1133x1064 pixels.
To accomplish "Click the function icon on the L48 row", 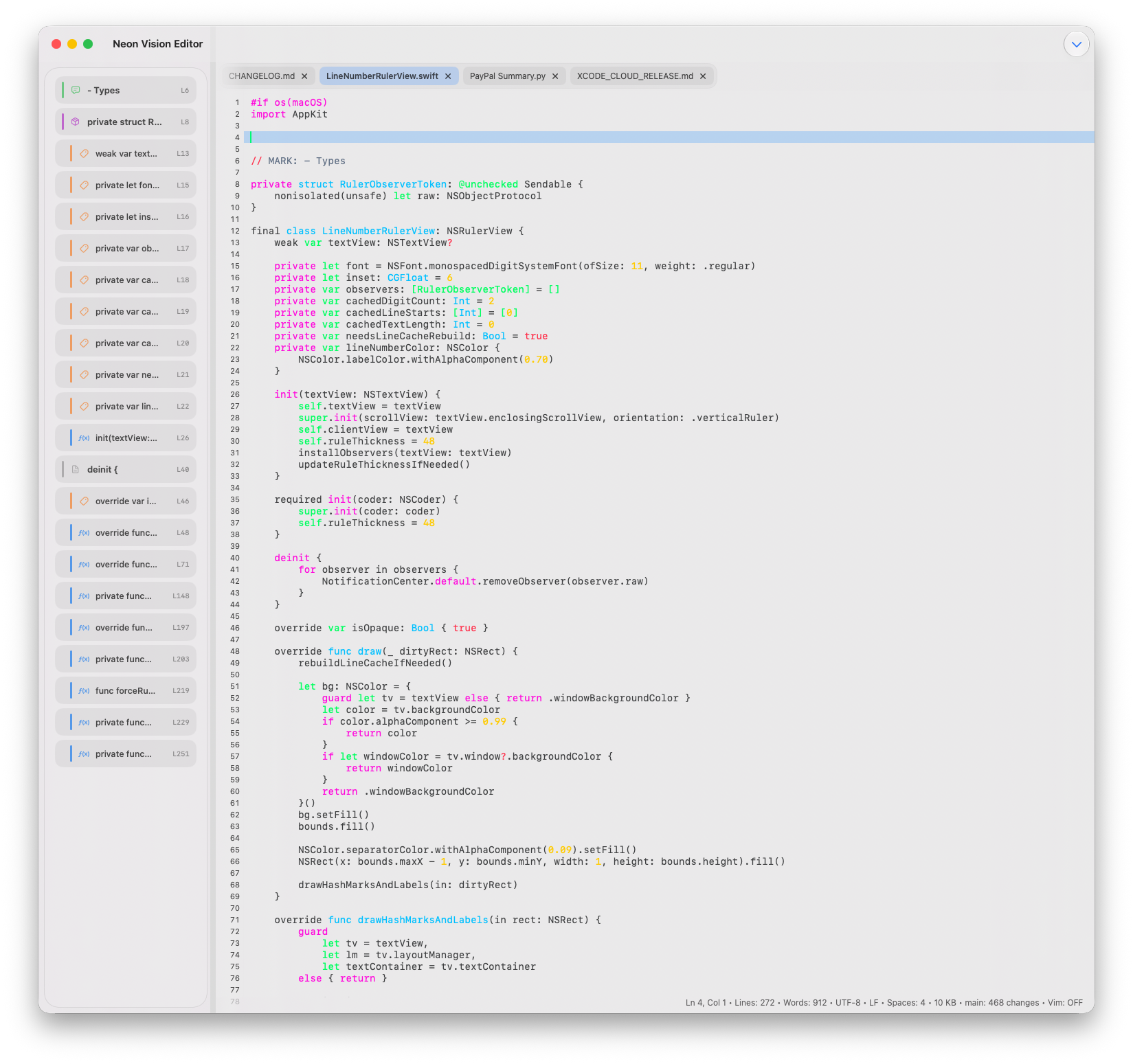I will 84,532.
